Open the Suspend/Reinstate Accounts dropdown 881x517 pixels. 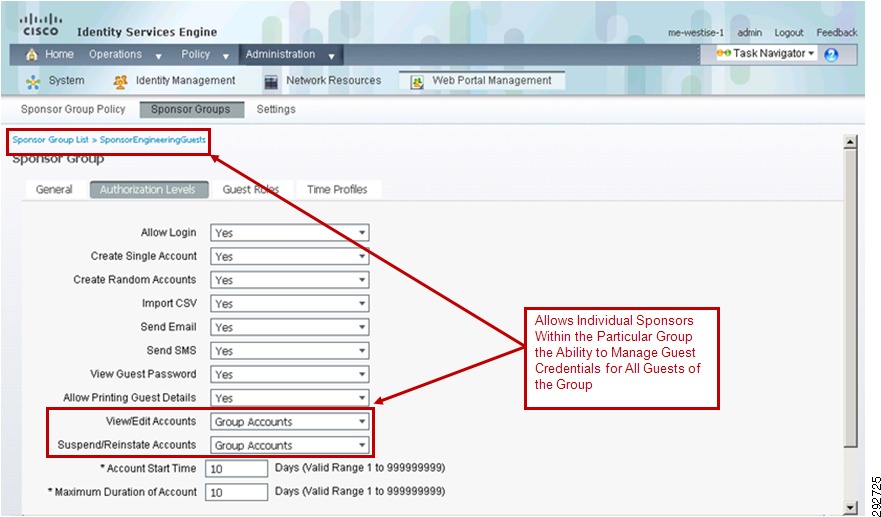tap(290, 445)
